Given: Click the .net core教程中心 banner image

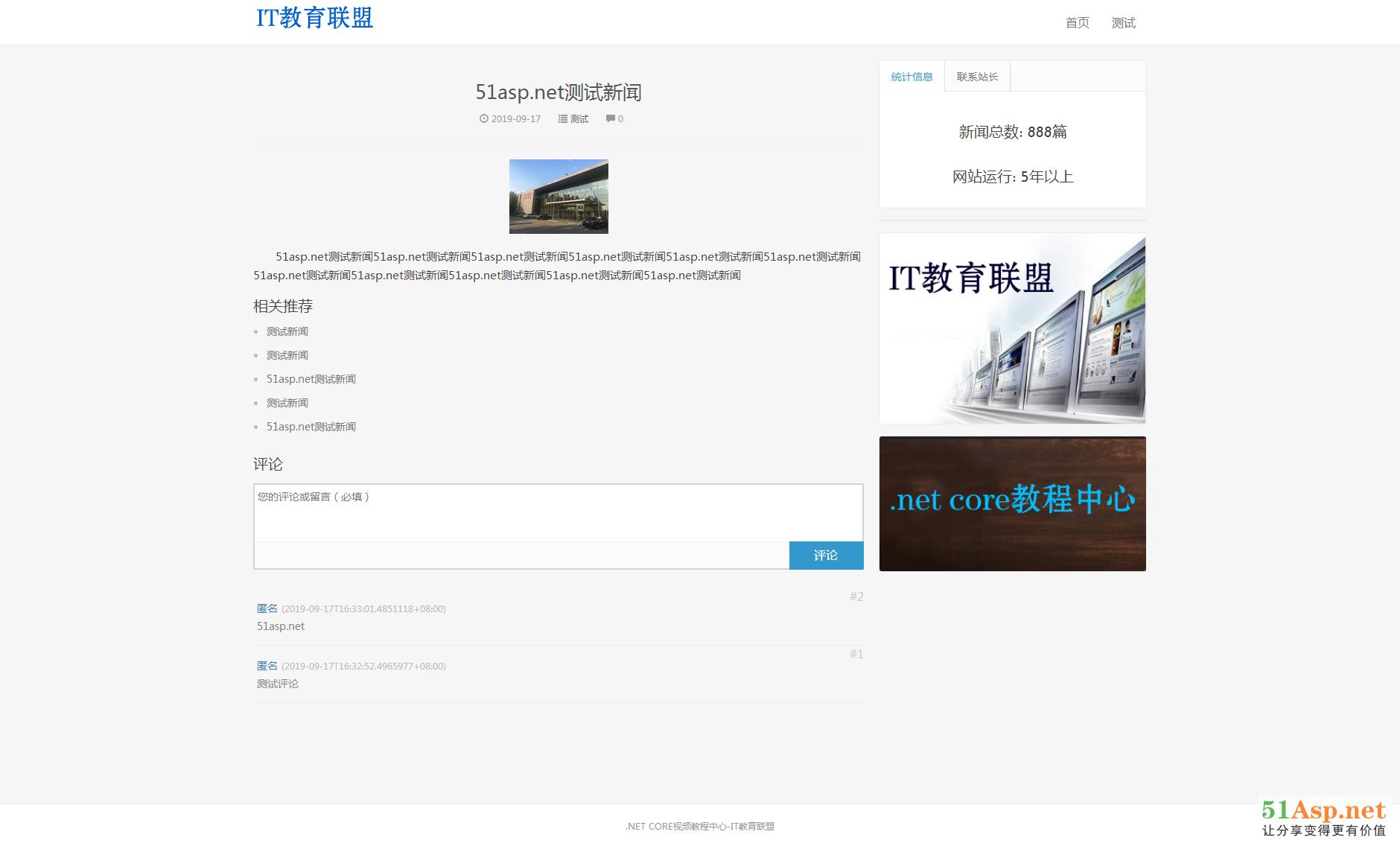Looking at the screenshot, I should point(1013,504).
